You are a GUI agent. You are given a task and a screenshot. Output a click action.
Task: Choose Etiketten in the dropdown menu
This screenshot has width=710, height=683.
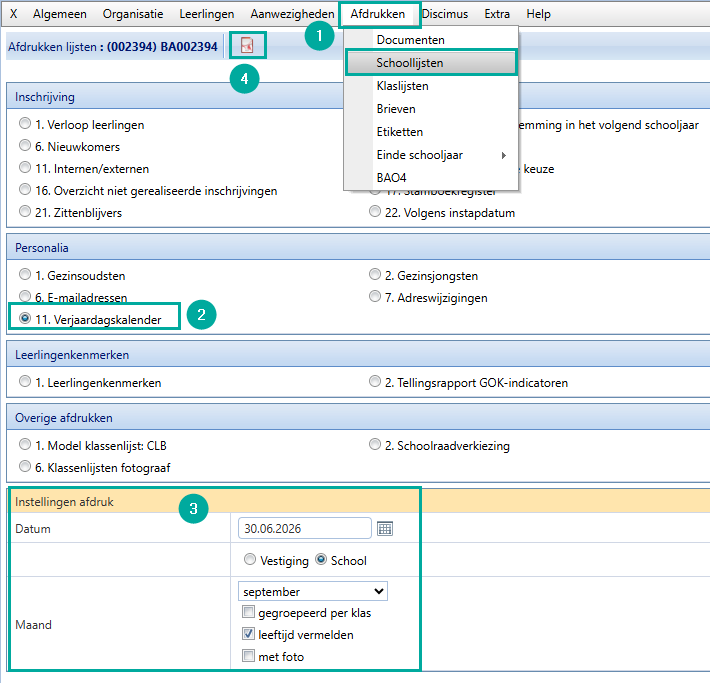point(431,132)
